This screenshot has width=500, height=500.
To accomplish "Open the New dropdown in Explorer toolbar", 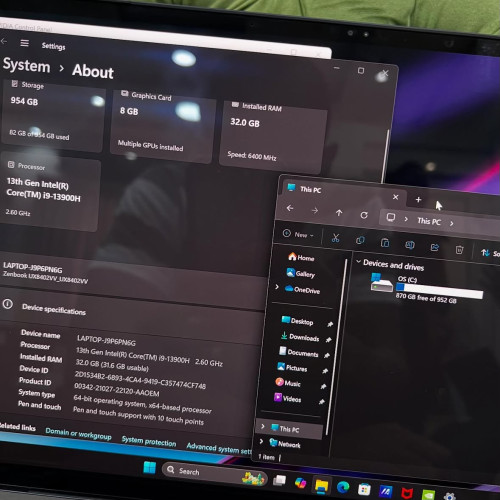I will [x=298, y=234].
